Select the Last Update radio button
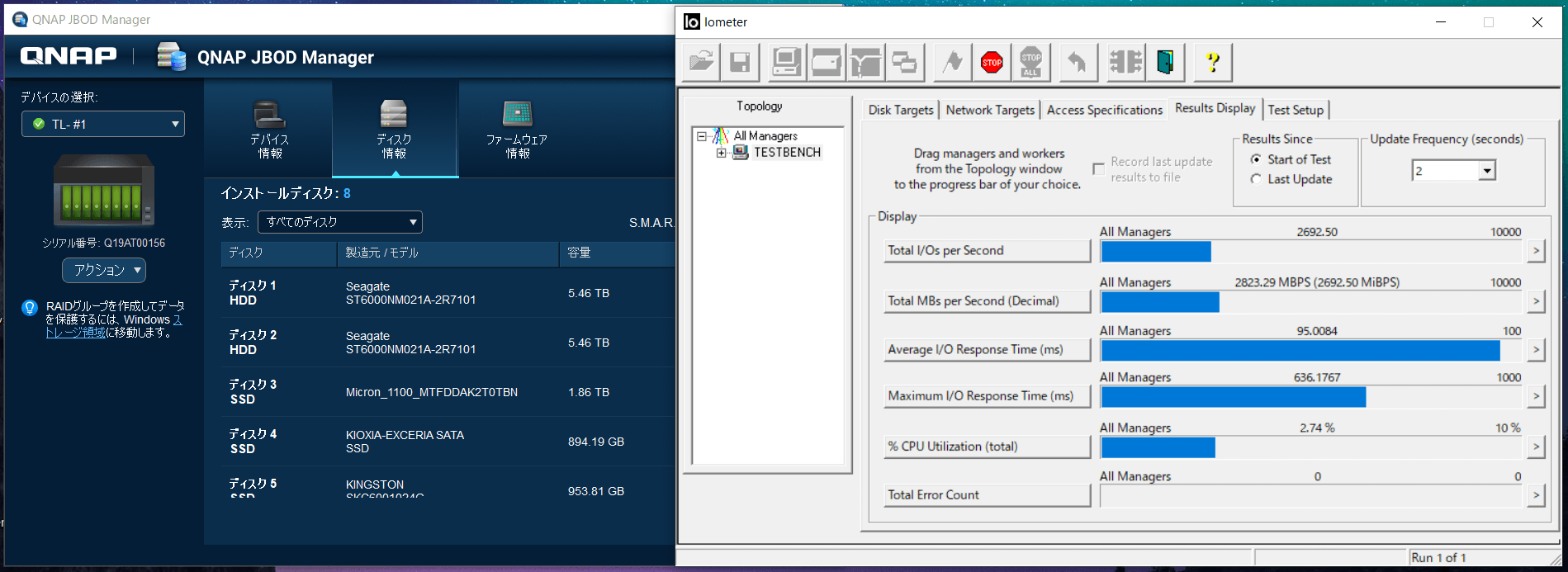Viewport: 1568px width, 572px height. 1256,179
